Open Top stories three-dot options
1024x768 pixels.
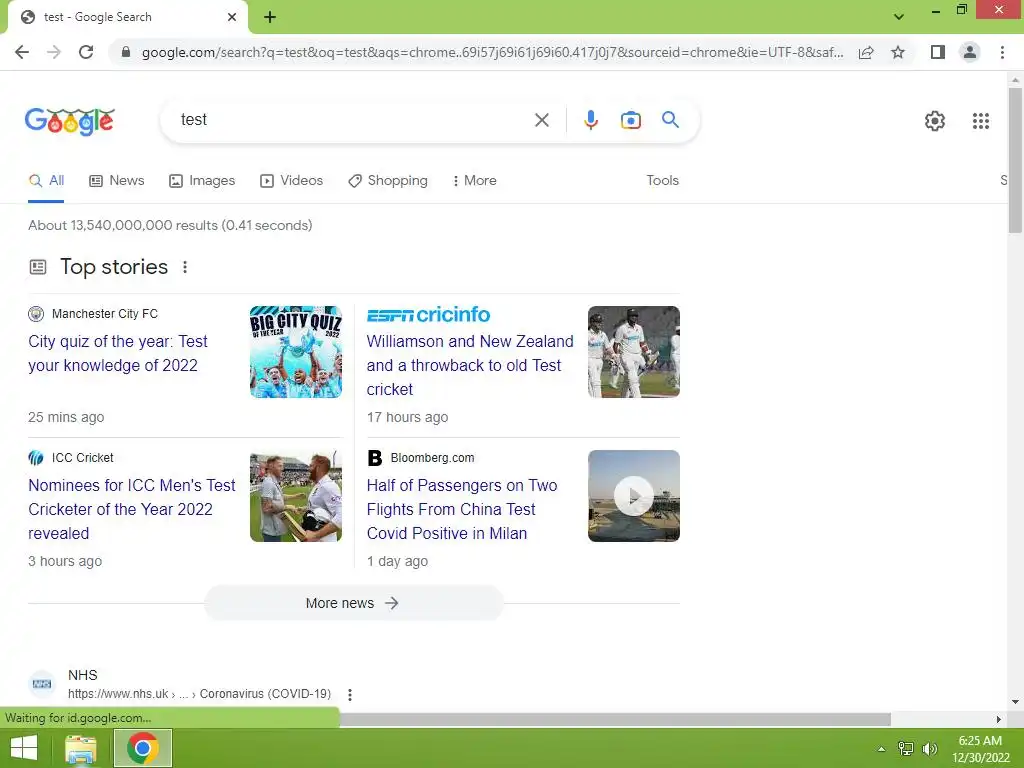tap(185, 267)
